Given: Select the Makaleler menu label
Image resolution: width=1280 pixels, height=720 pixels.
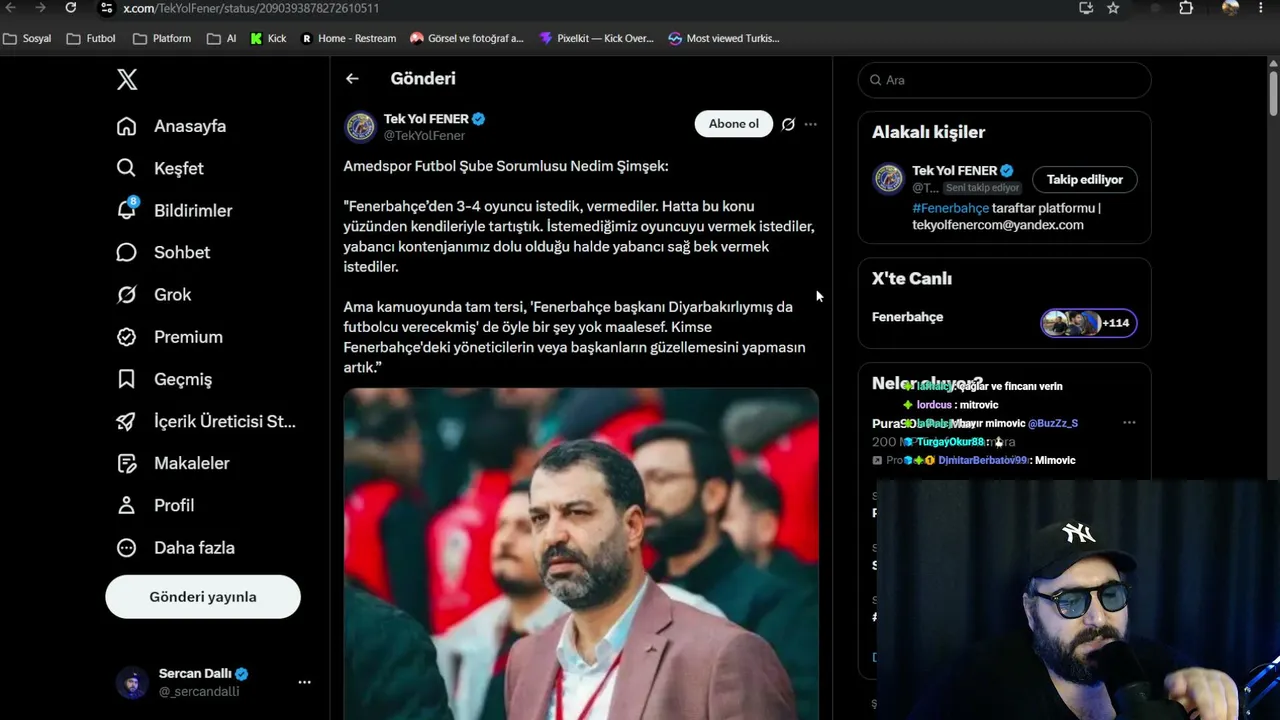Looking at the screenshot, I should [x=192, y=463].
